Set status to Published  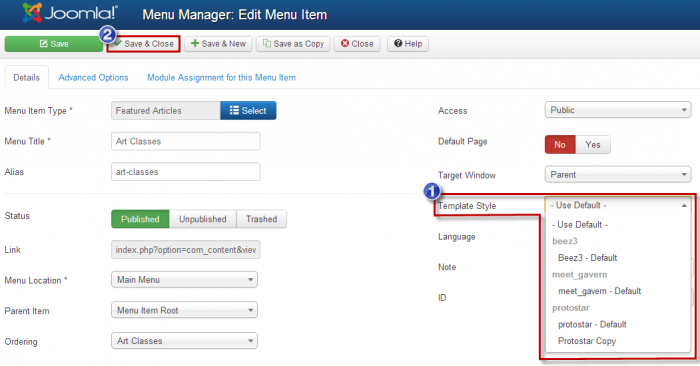pos(140,219)
